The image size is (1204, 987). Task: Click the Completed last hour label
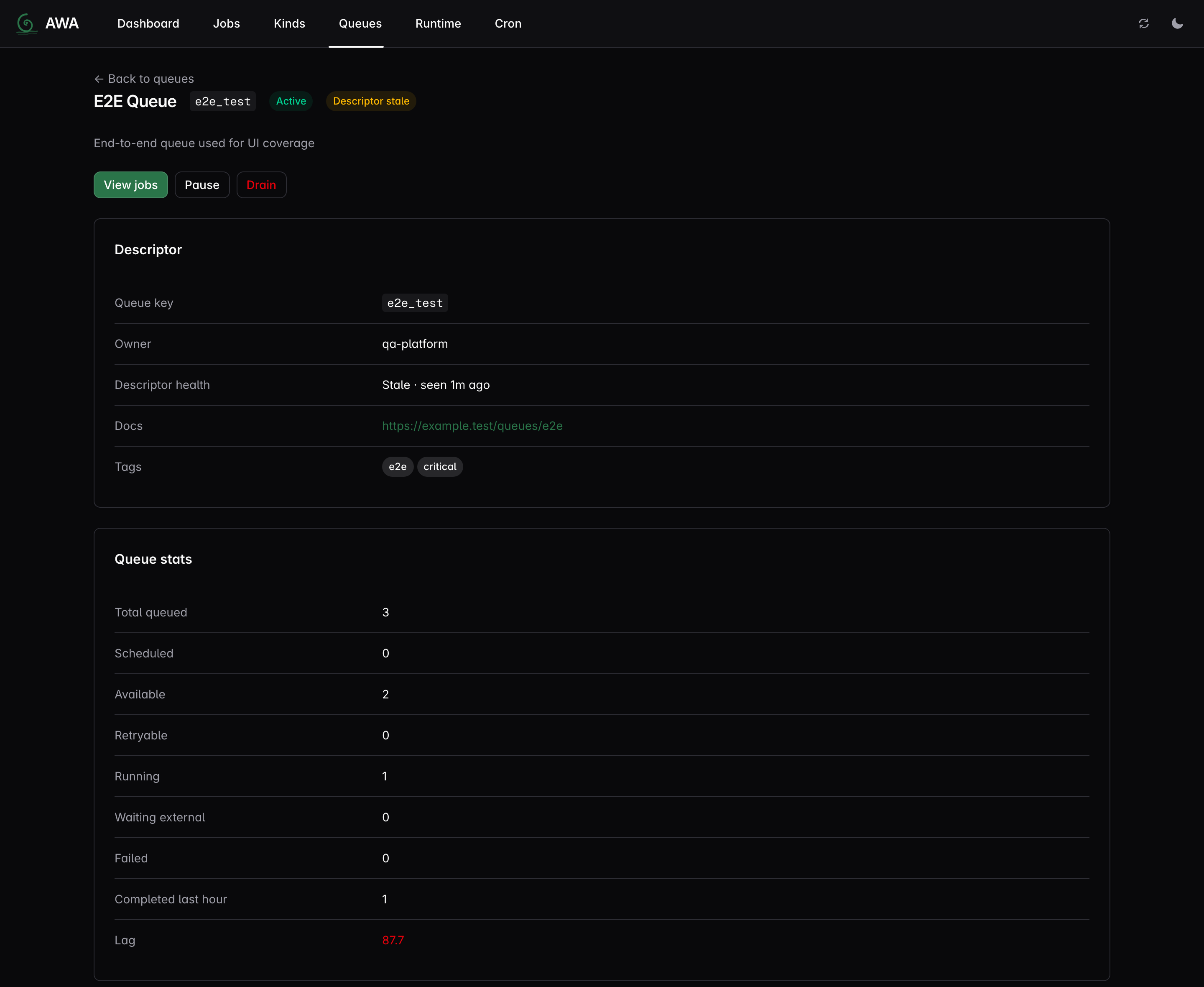(x=171, y=900)
